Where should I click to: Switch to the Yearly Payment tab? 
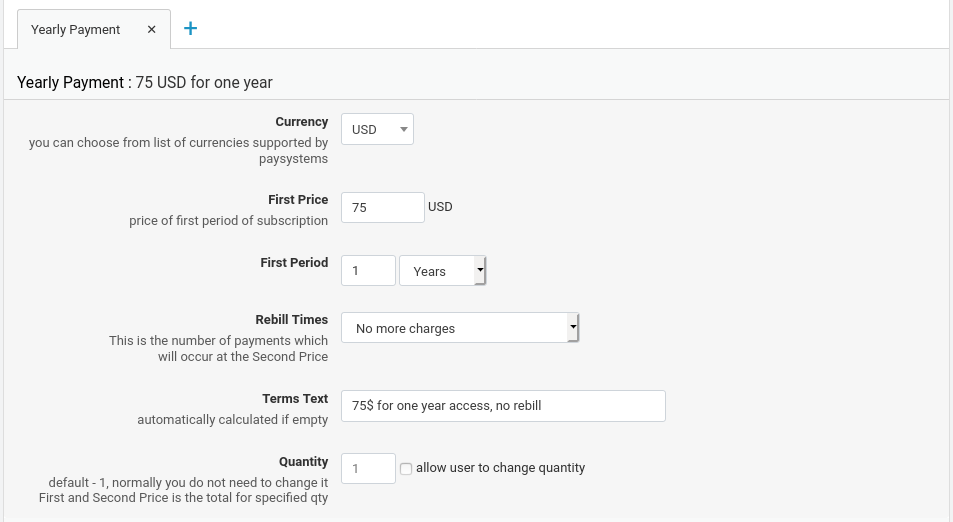coord(75,30)
